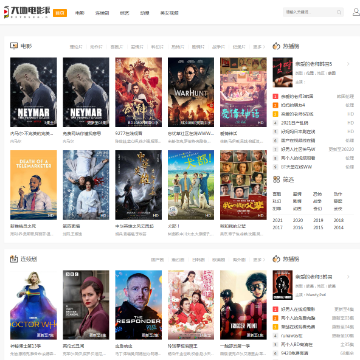This screenshot has width=360, height=360.
Task: Filter by year 2021
Action: [277, 220]
